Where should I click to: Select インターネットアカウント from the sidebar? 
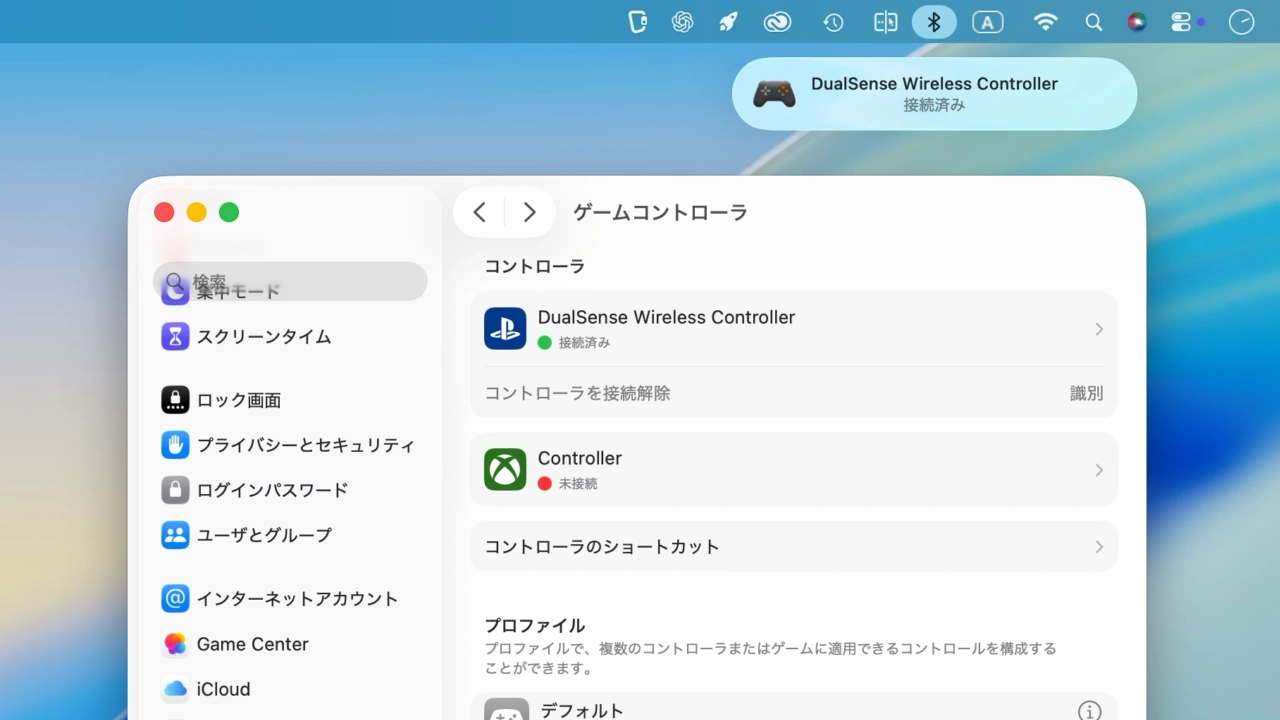(295, 598)
